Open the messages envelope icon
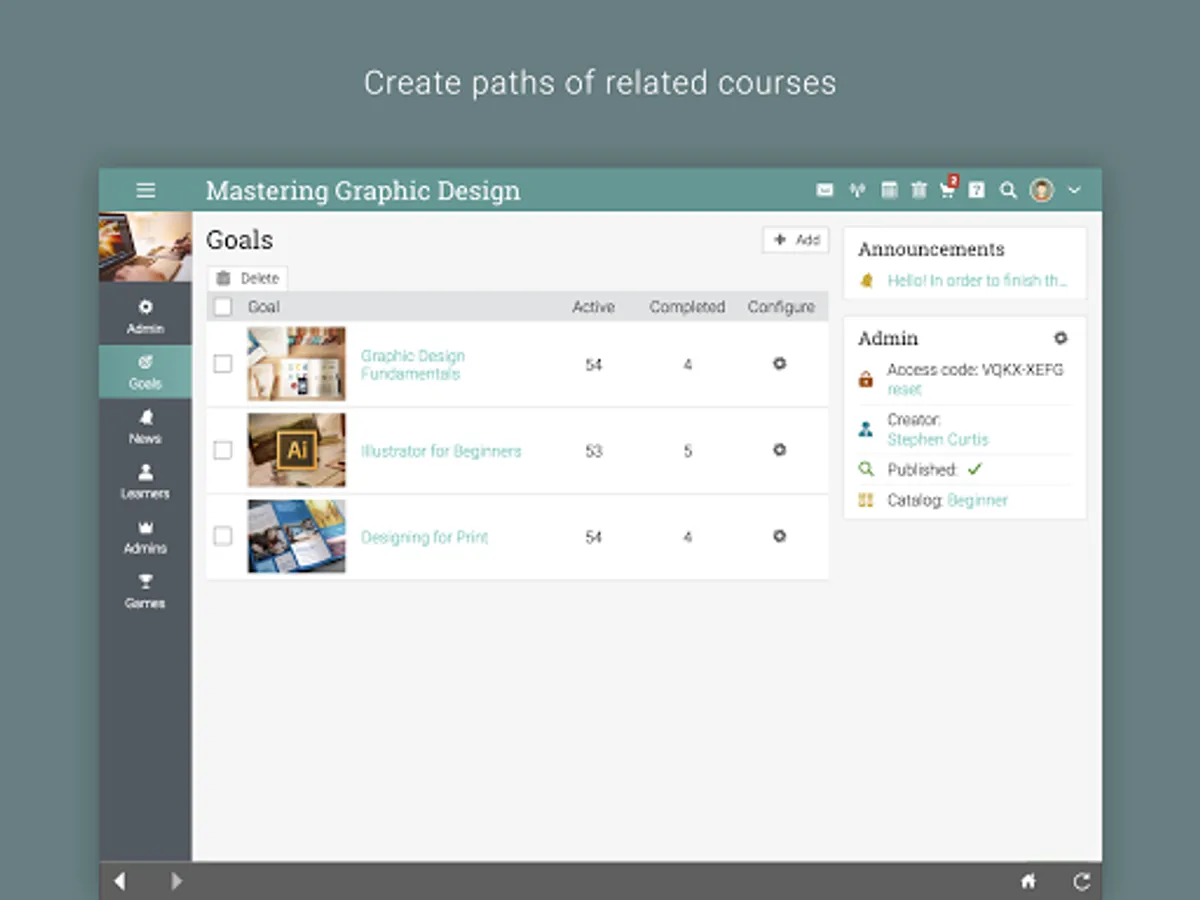The height and width of the screenshot is (900, 1200). click(x=825, y=190)
